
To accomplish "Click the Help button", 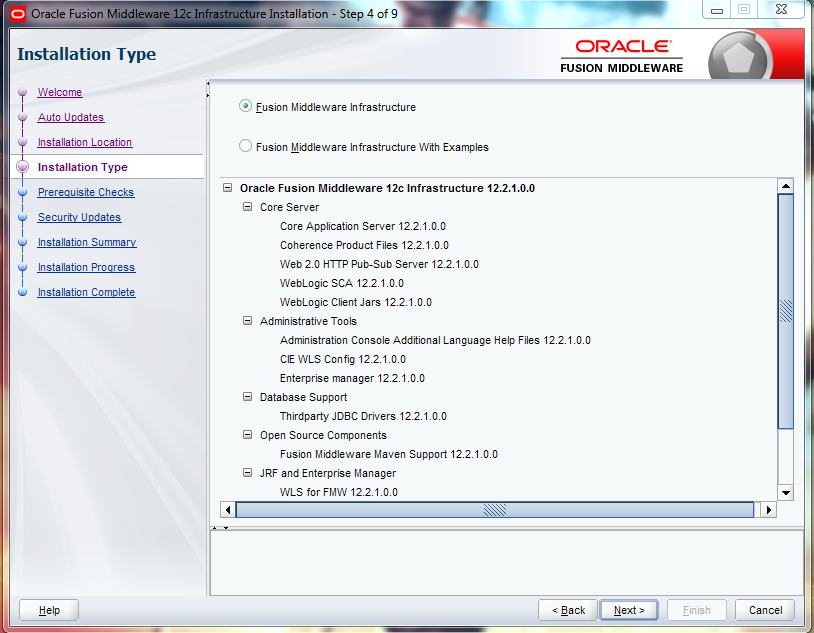I will (49, 610).
